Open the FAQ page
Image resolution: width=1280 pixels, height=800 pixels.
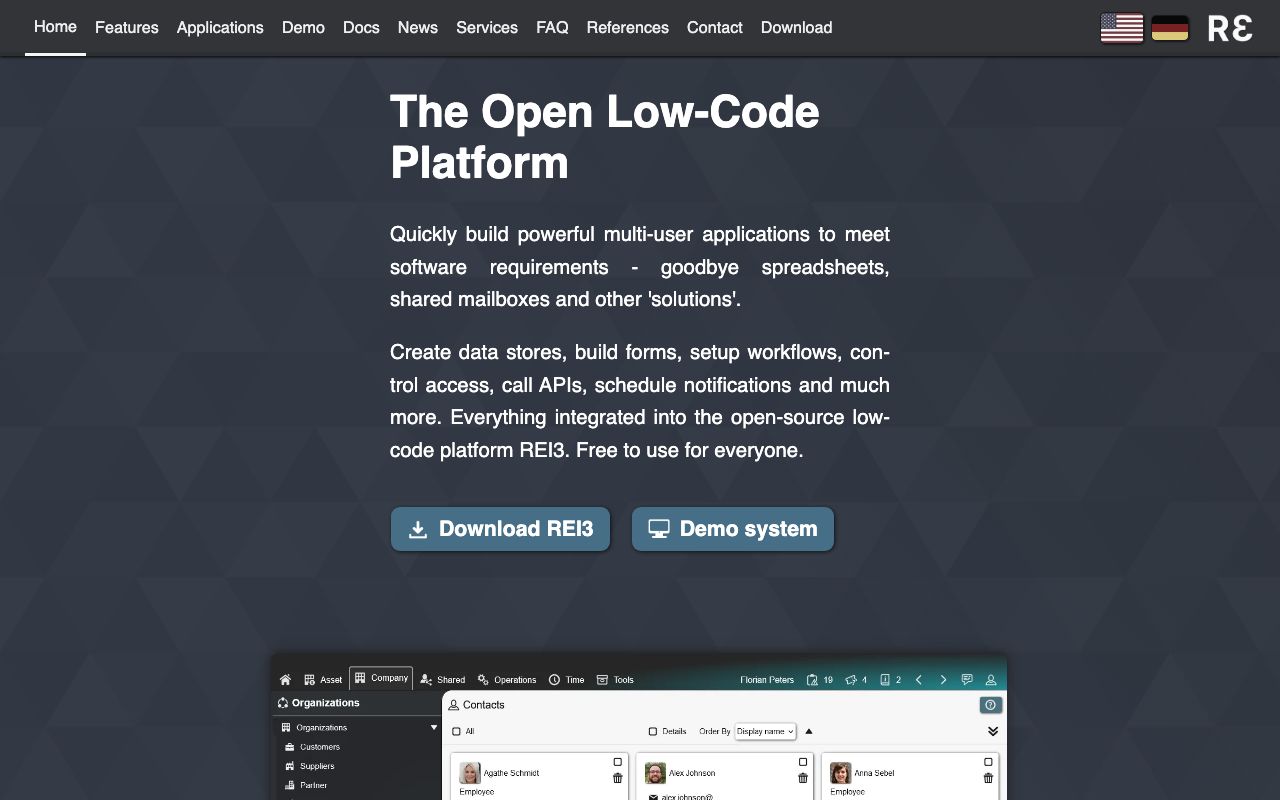pos(552,28)
